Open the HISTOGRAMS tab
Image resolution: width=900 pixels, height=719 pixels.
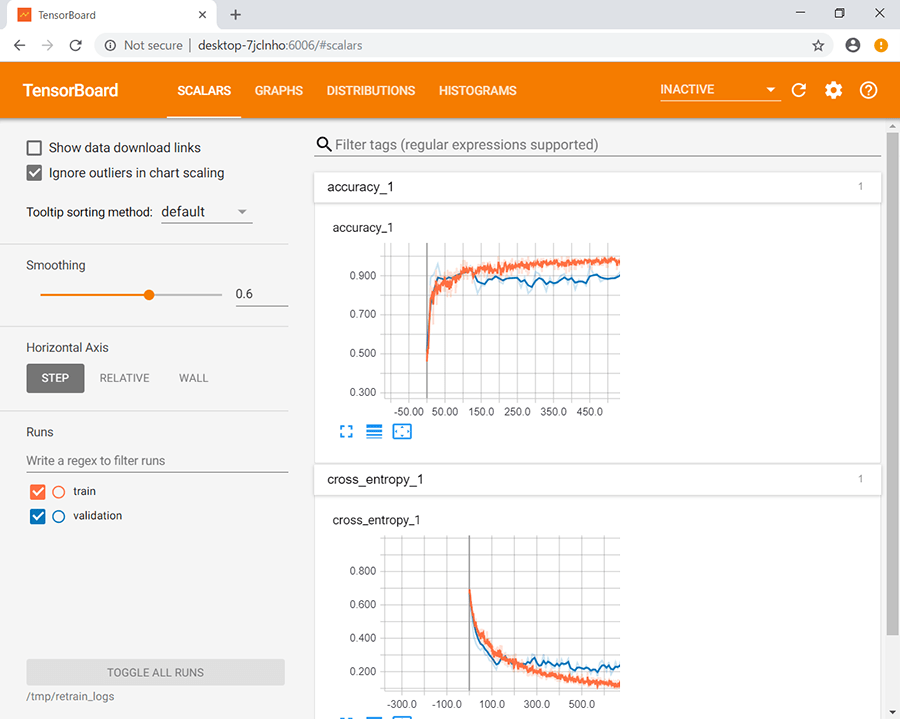pyautogui.click(x=477, y=91)
